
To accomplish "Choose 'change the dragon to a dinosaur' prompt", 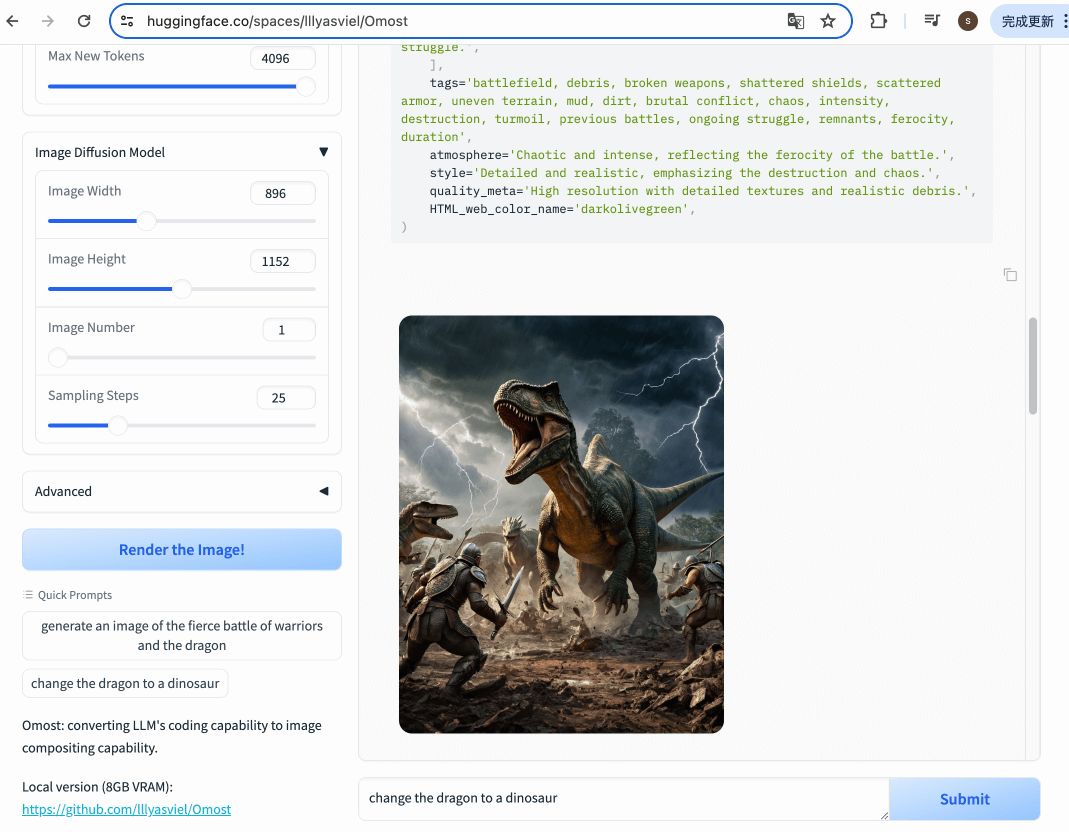I will (x=125, y=684).
